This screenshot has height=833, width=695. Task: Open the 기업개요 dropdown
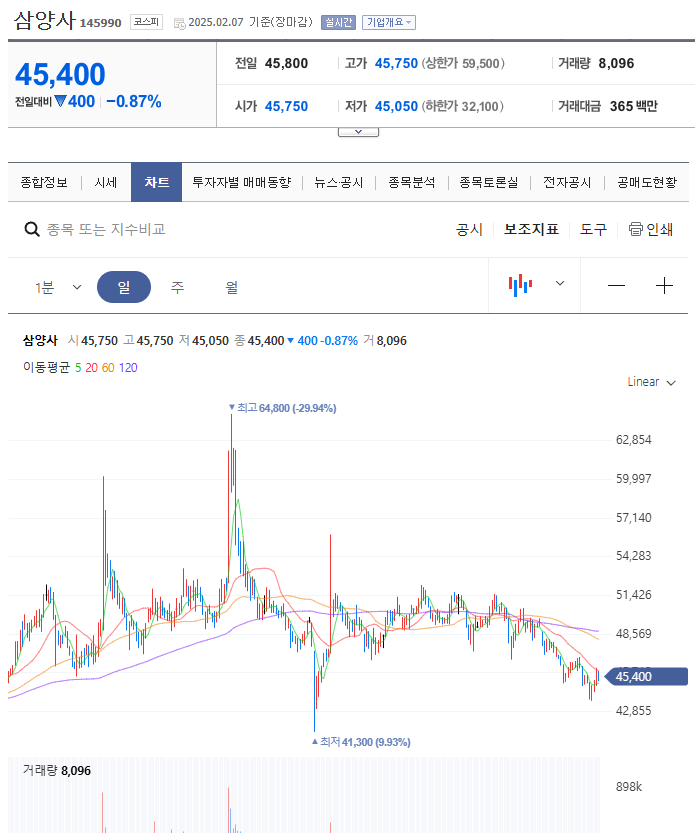pyautogui.click(x=389, y=22)
